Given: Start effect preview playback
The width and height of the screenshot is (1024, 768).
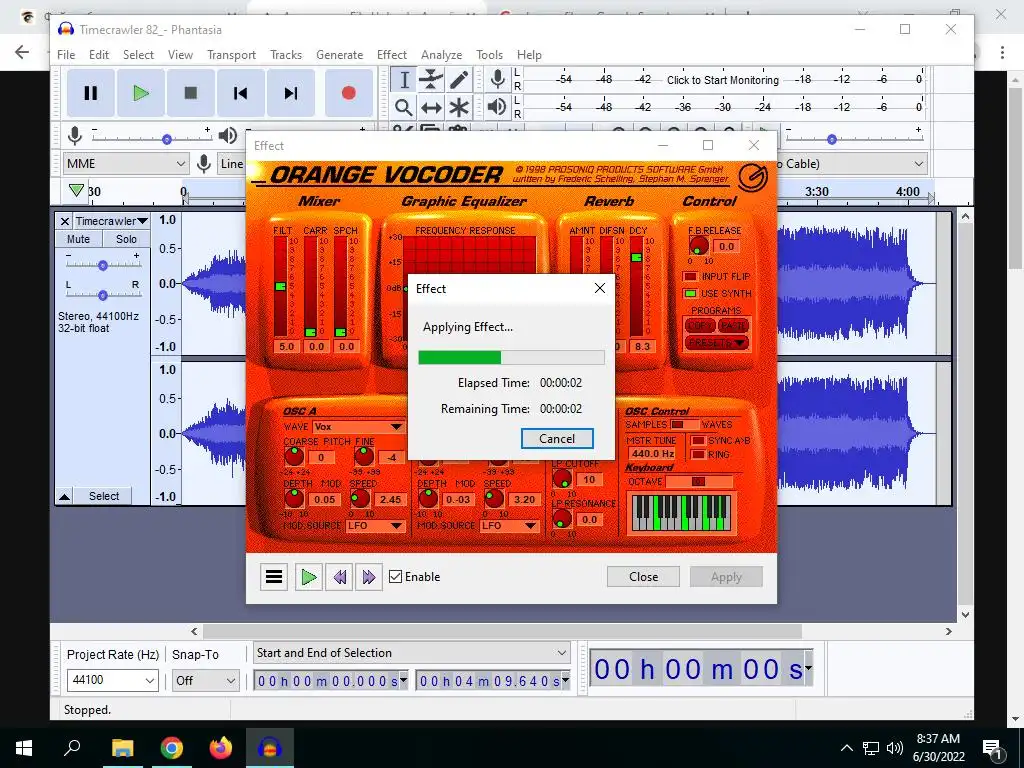Looking at the screenshot, I should [308, 577].
